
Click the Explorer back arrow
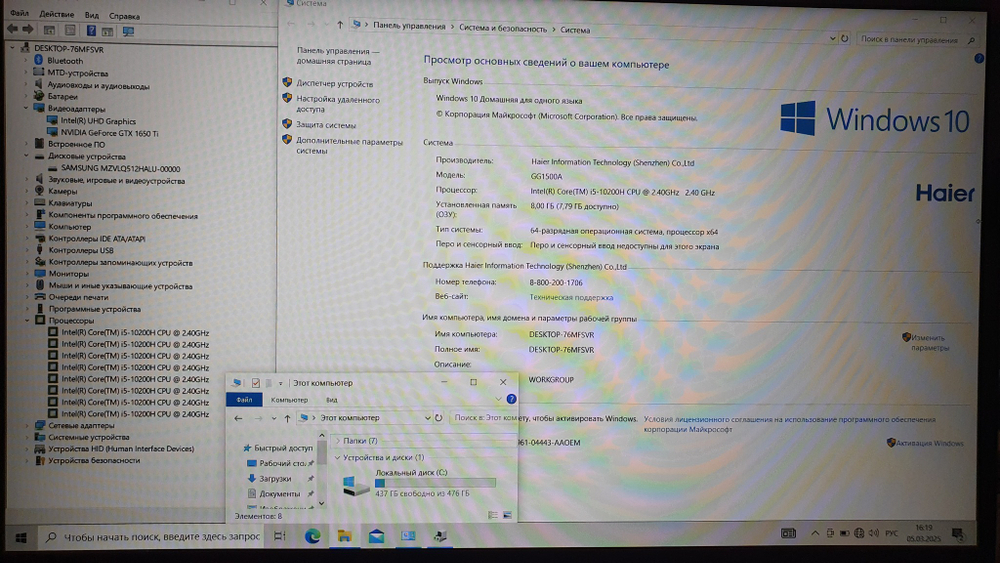pyautogui.click(x=238, y=418)
